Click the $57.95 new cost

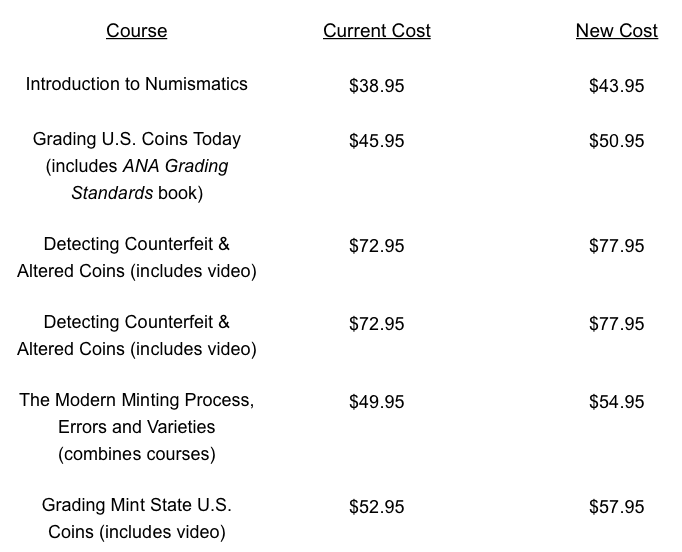pyautogui.click(x=617, y=507)
